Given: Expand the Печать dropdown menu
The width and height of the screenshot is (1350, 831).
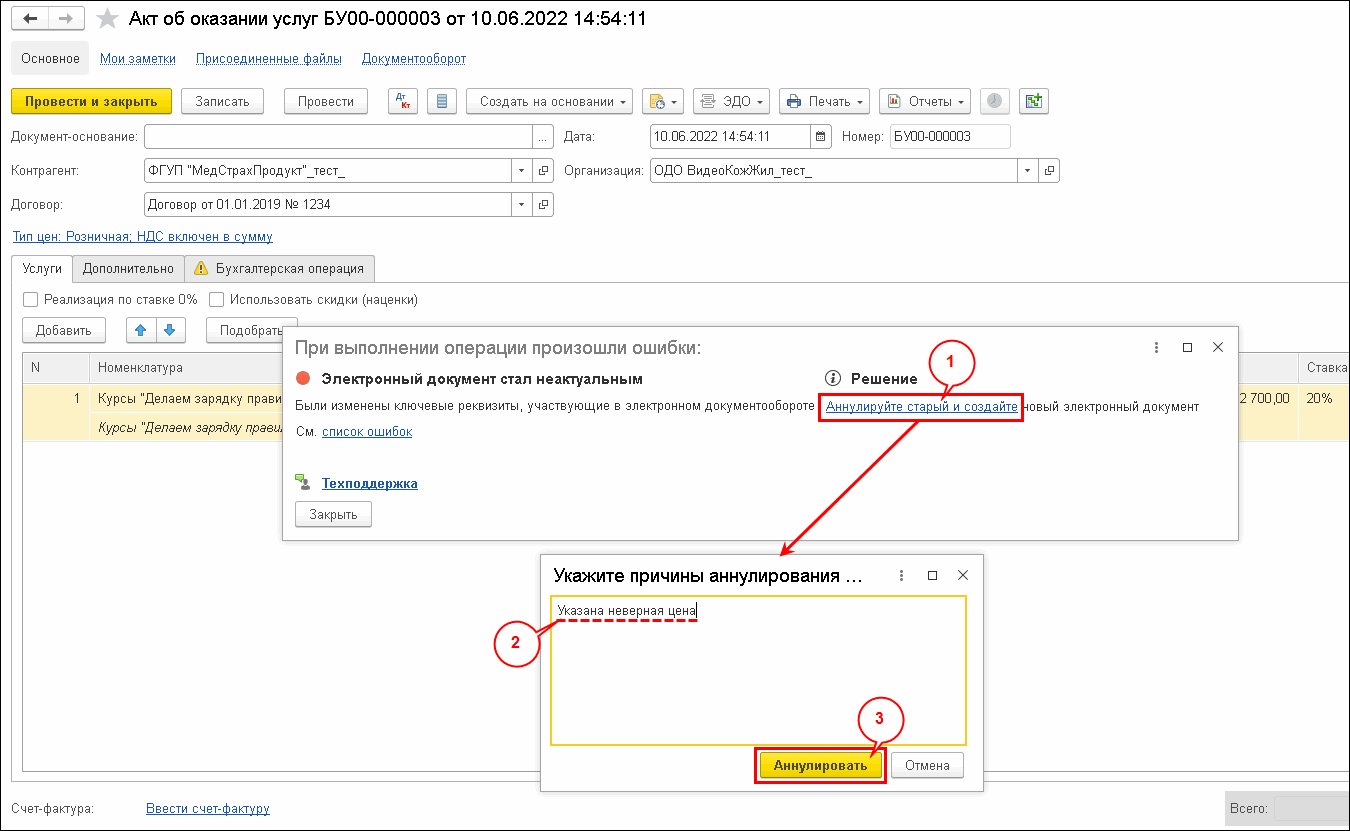Looking at the screenshot, I should pyautogui.click(x=824, y=101).
